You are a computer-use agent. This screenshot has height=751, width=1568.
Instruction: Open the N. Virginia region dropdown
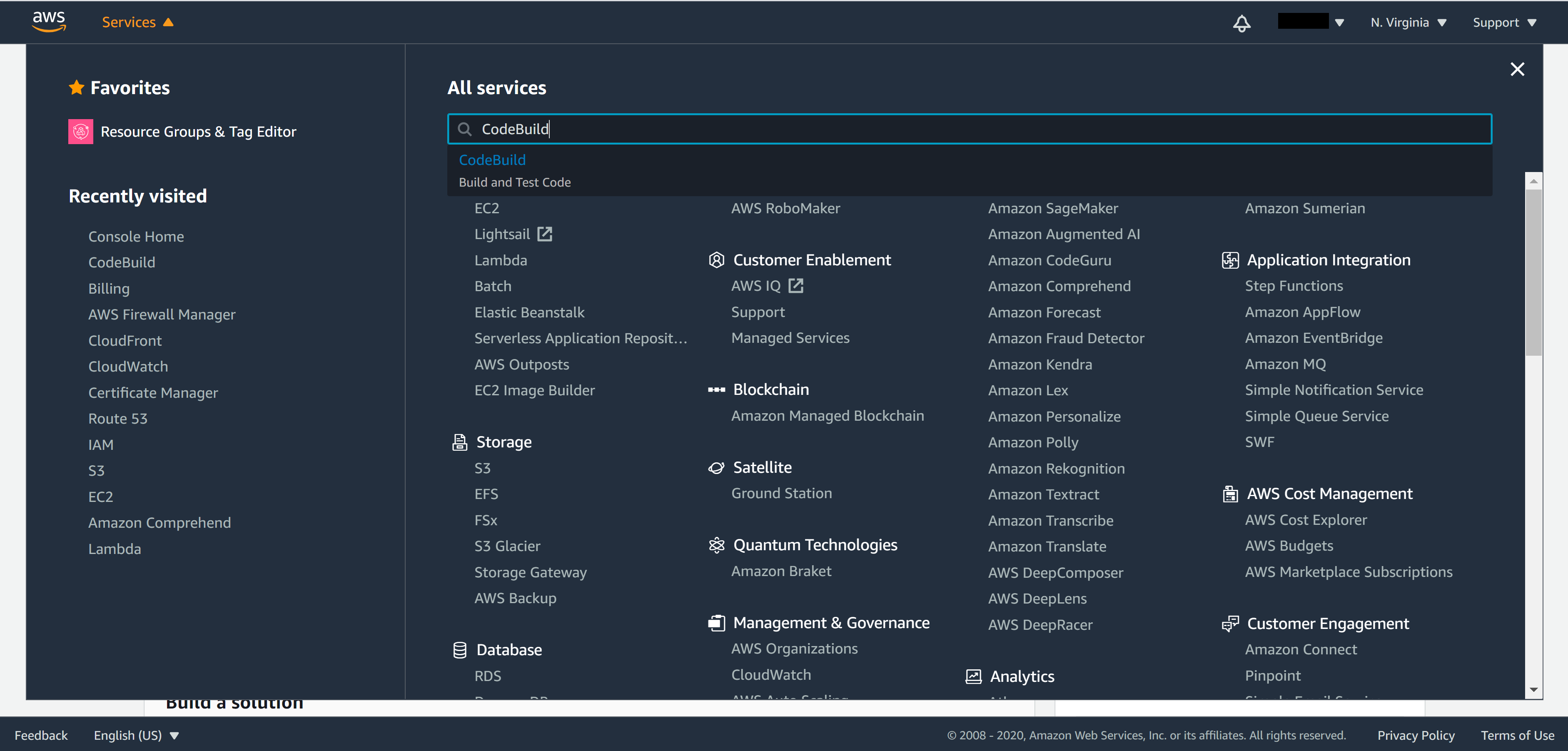point(1408,22)
